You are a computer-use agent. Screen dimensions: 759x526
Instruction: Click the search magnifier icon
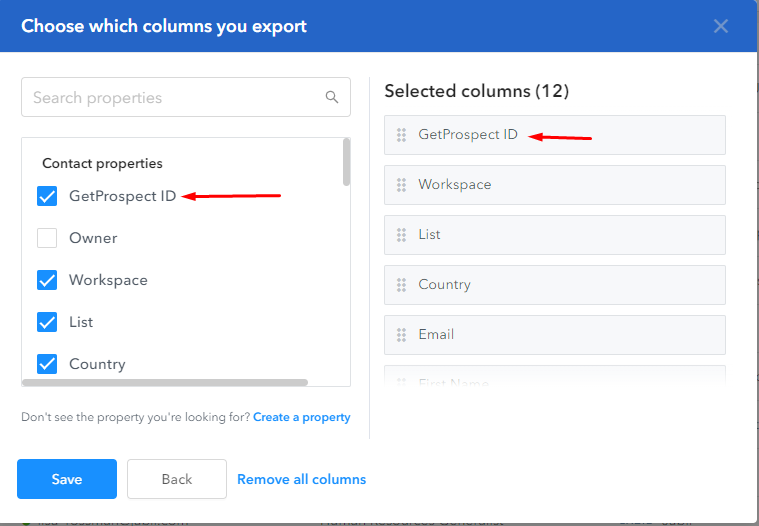[332, 97]
